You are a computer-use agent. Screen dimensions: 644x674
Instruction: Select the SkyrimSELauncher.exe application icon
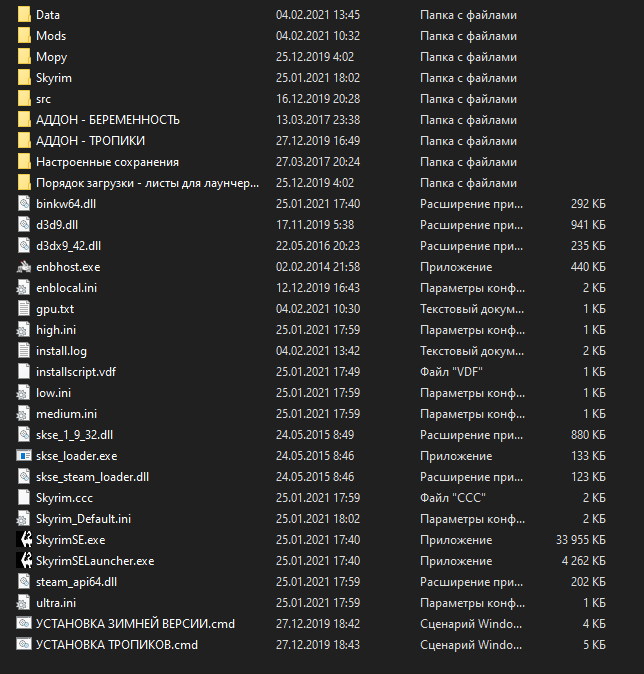point(25,561)
